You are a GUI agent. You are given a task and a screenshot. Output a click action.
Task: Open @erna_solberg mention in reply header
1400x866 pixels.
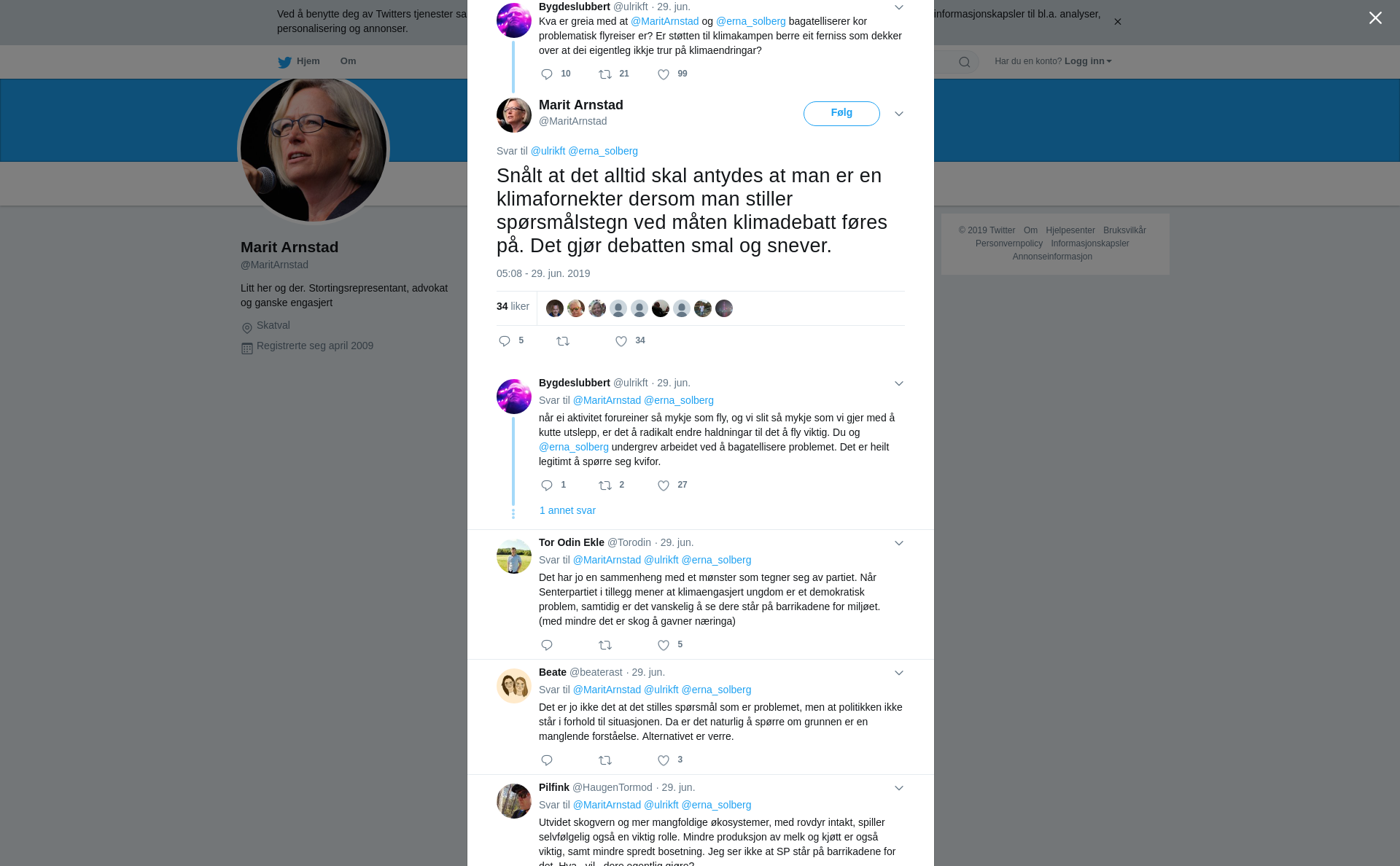603,151
